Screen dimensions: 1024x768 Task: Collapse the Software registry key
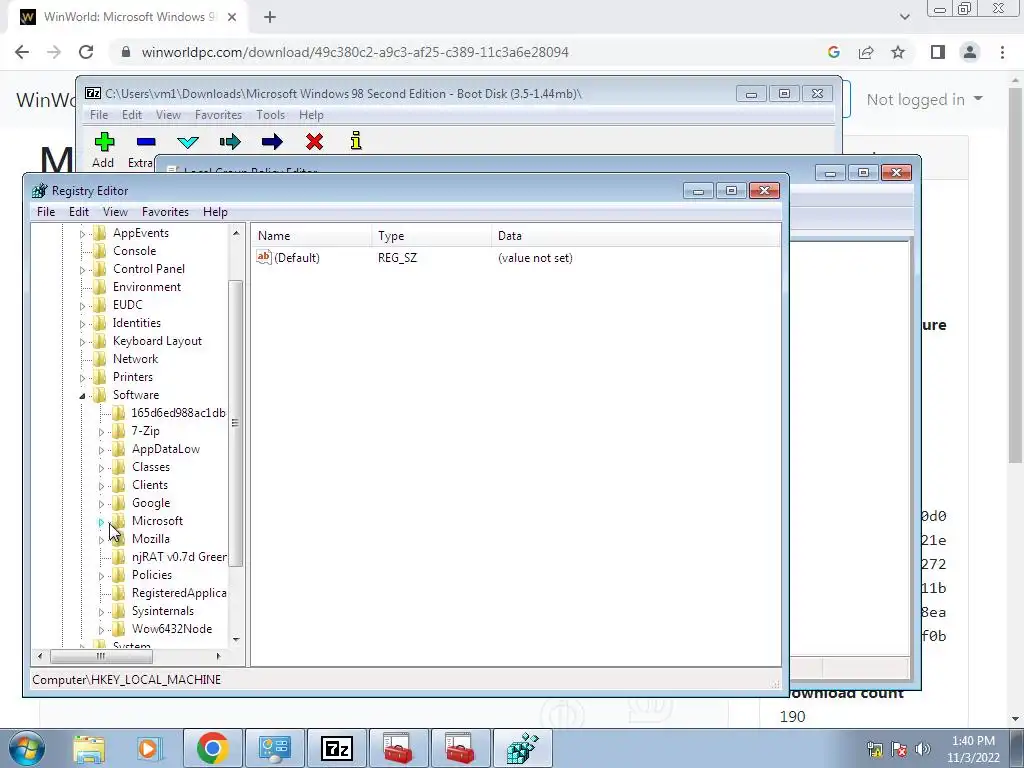[x=82, y=396]
